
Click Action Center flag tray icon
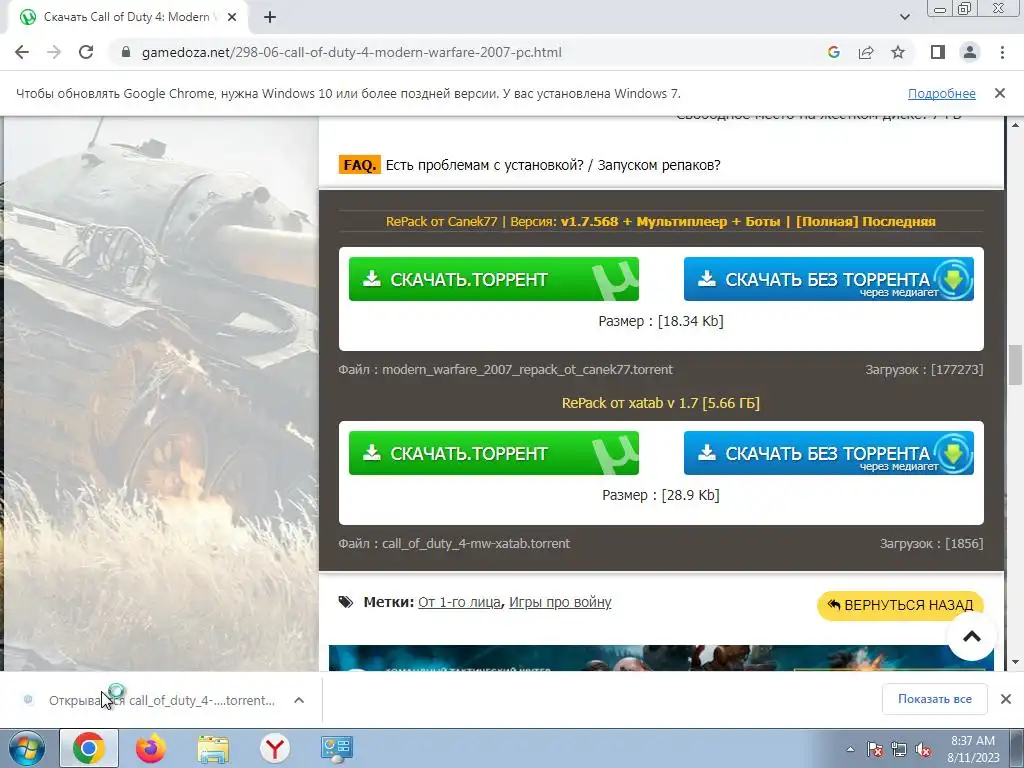[x=874, y=749]
